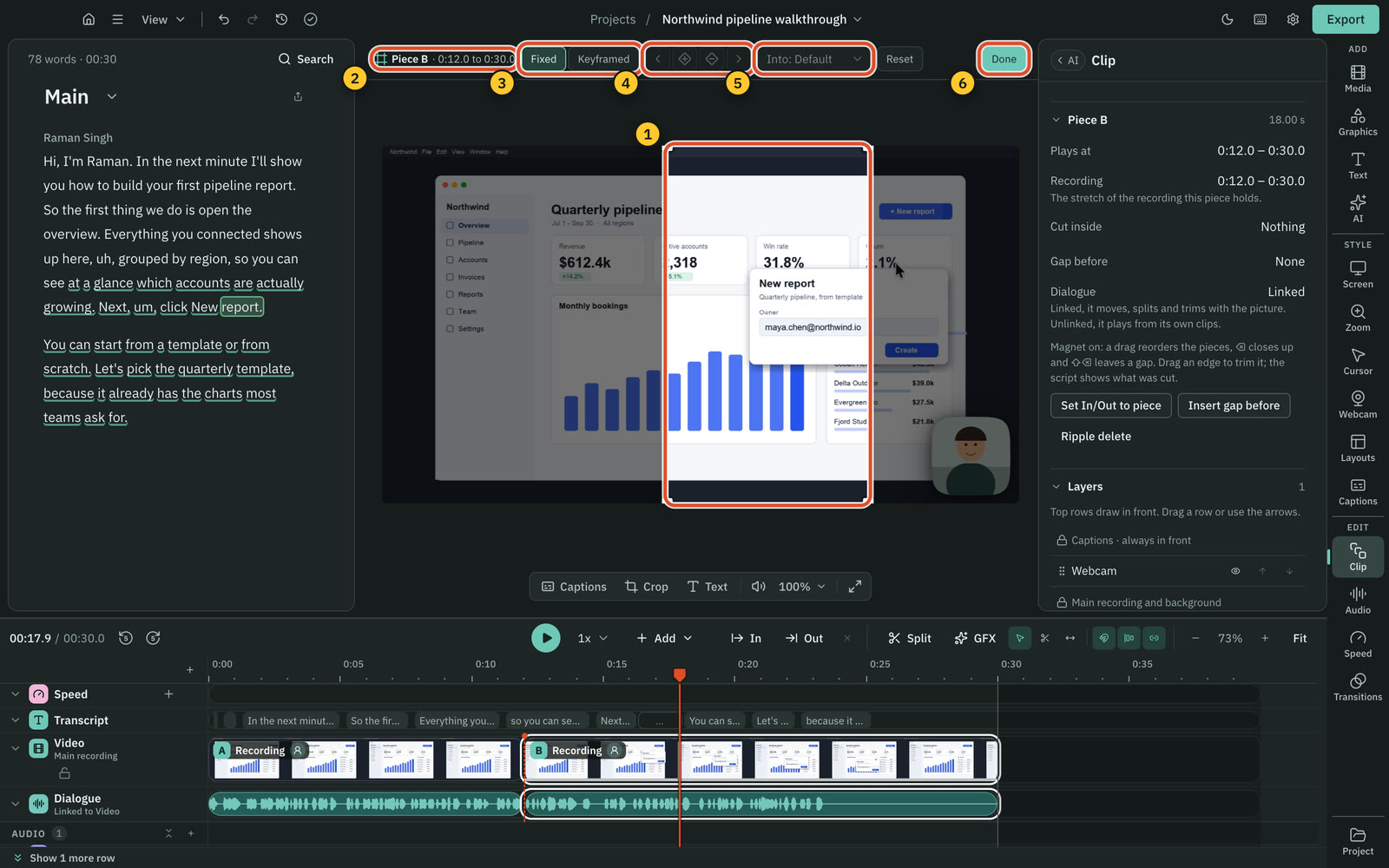Click the Export button
1389x868 pixels.
1346,19
